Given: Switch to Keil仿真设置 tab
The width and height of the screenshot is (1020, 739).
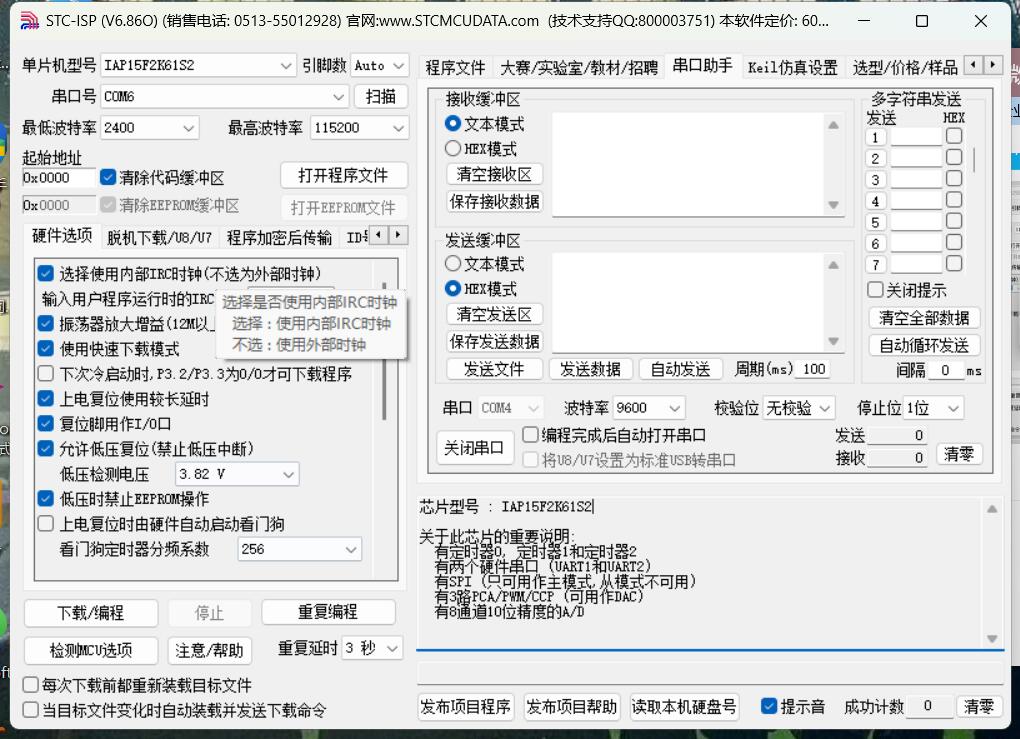Looking at the screenshot, I should pos(792,67).
